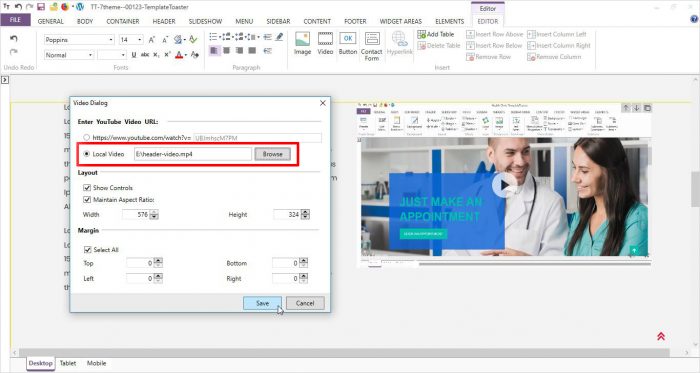Justify paragraph text

(x=252, y=50)
